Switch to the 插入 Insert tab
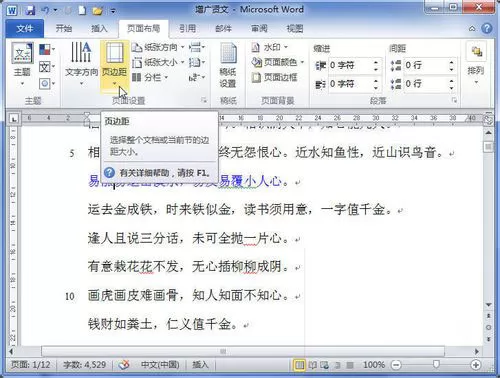The image size is (500, 378). click(99, 29)
